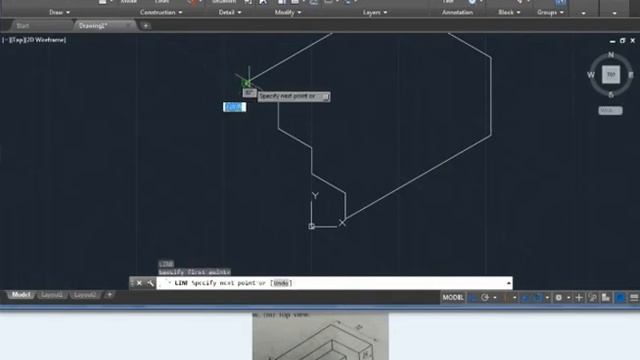Expand the Layers ribbon panel
Viewport: 640px width, 360px height.
point(375,12)
